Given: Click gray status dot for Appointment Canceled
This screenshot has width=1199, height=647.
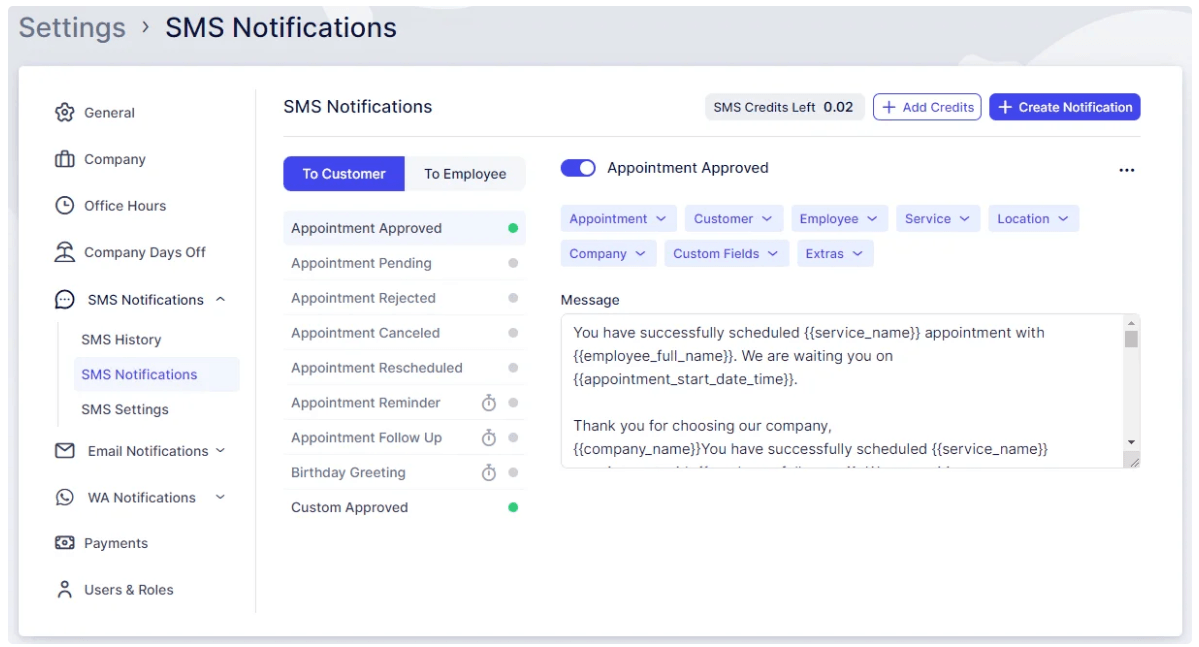Looking at the screenshot, I should pyautogui.click(x=513, y=333).
